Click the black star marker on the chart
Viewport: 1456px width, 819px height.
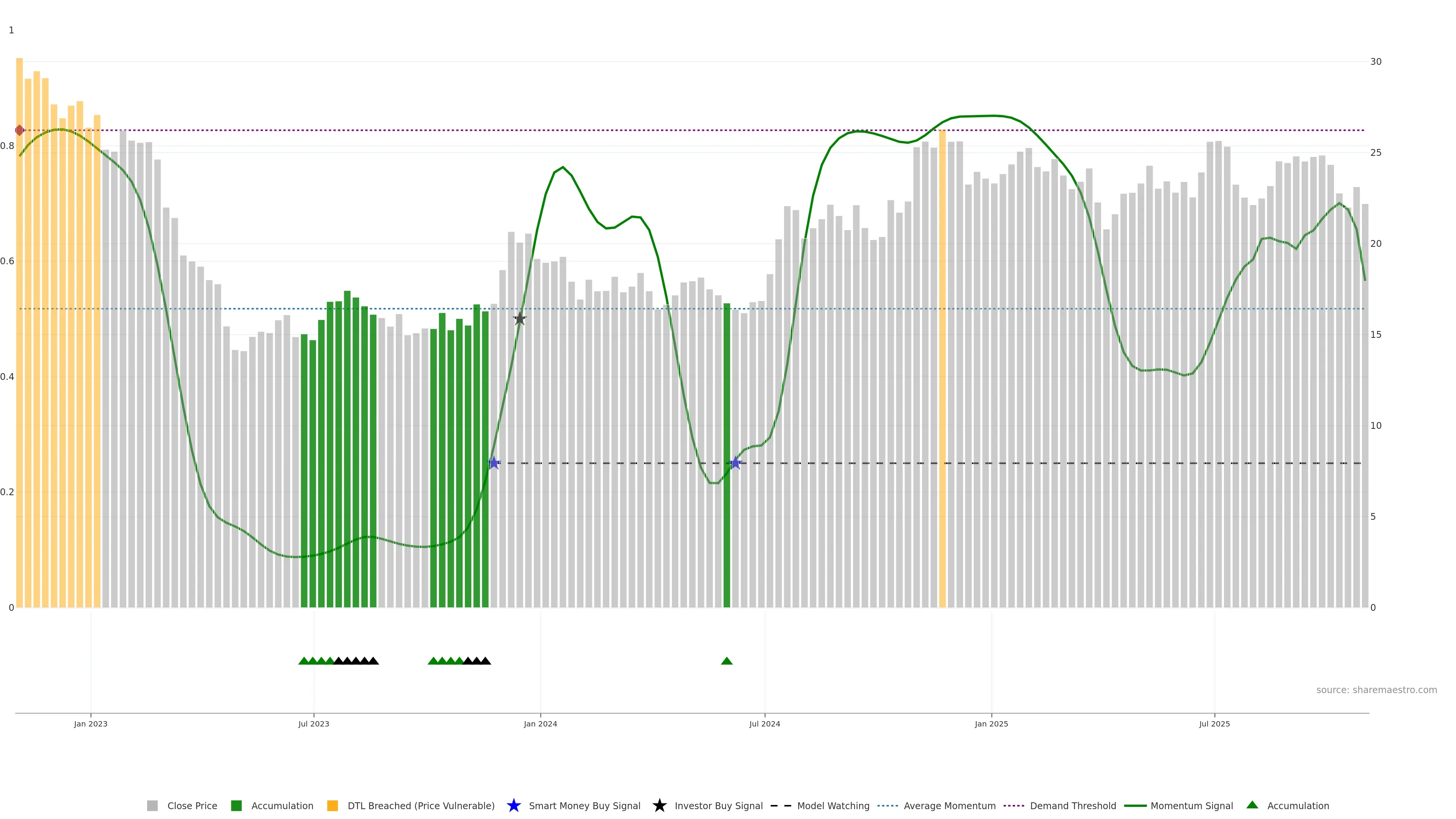[x=519, y=319]
